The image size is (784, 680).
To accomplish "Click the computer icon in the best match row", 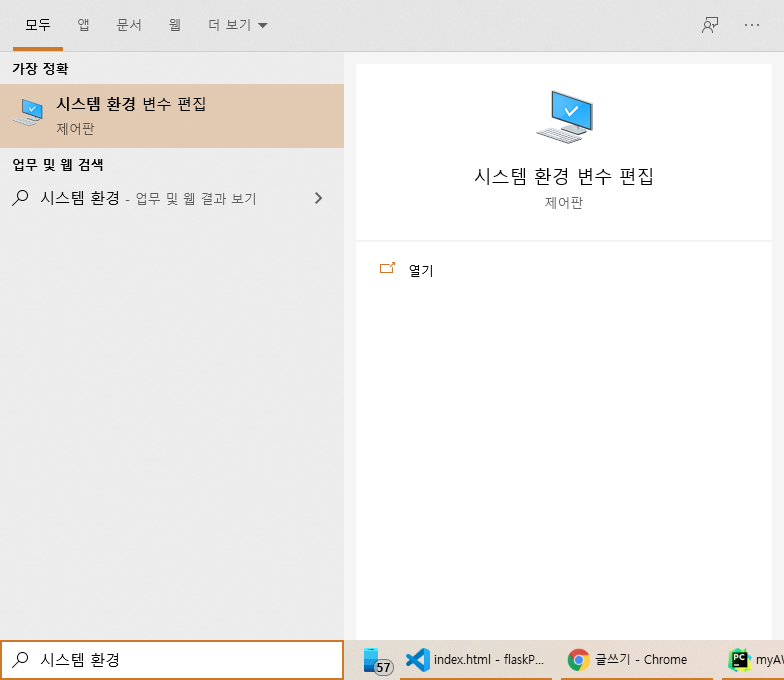I will click(x=28, y=112).
